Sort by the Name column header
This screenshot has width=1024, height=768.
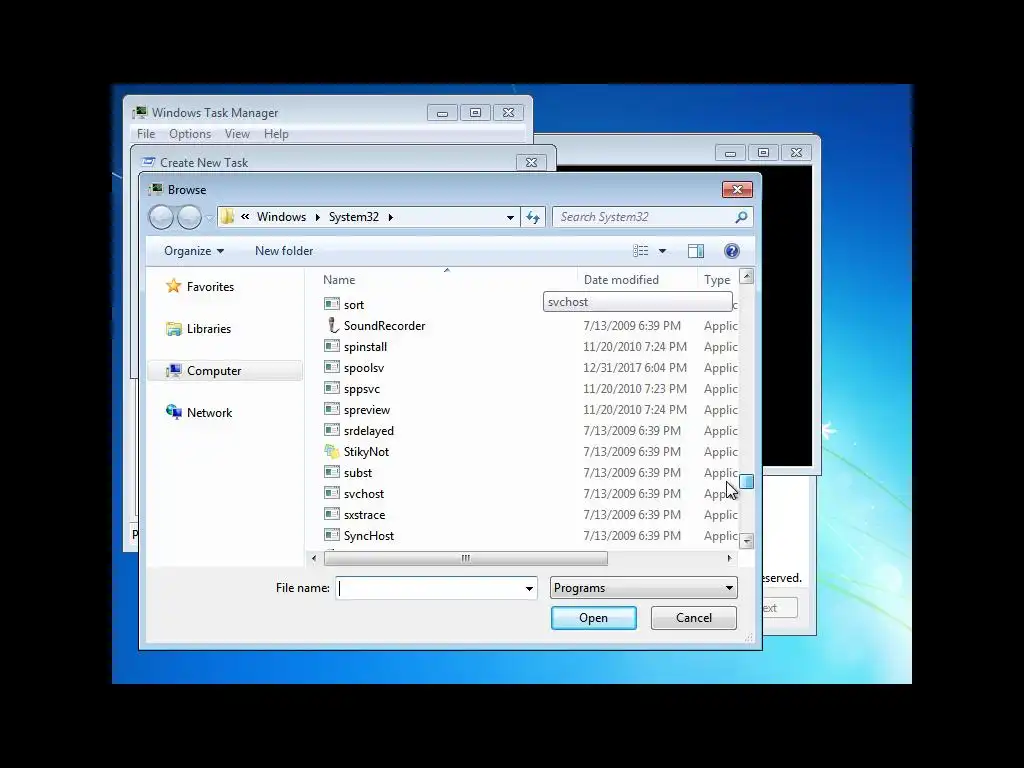339,280
